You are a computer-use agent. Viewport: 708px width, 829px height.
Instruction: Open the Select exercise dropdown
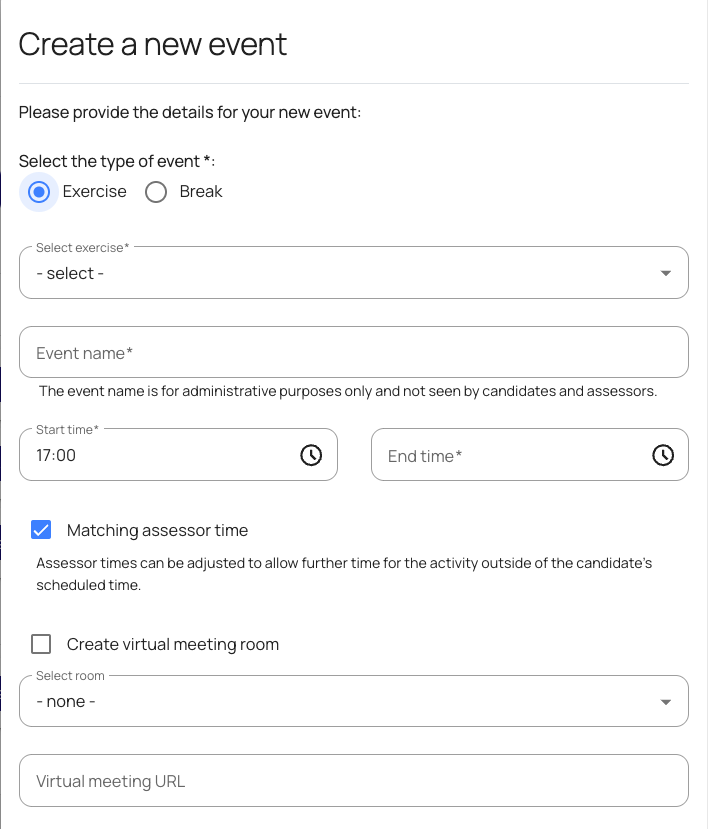(x=340, y=273)
